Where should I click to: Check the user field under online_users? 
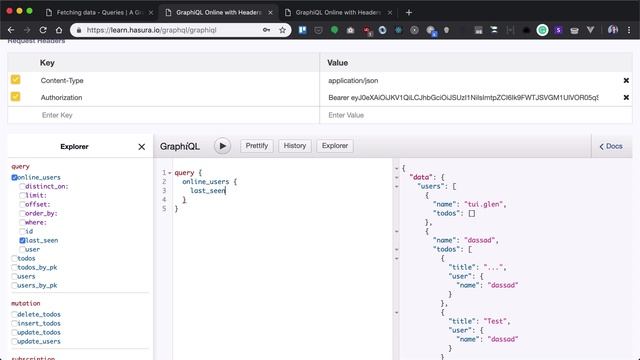point(22,249)
